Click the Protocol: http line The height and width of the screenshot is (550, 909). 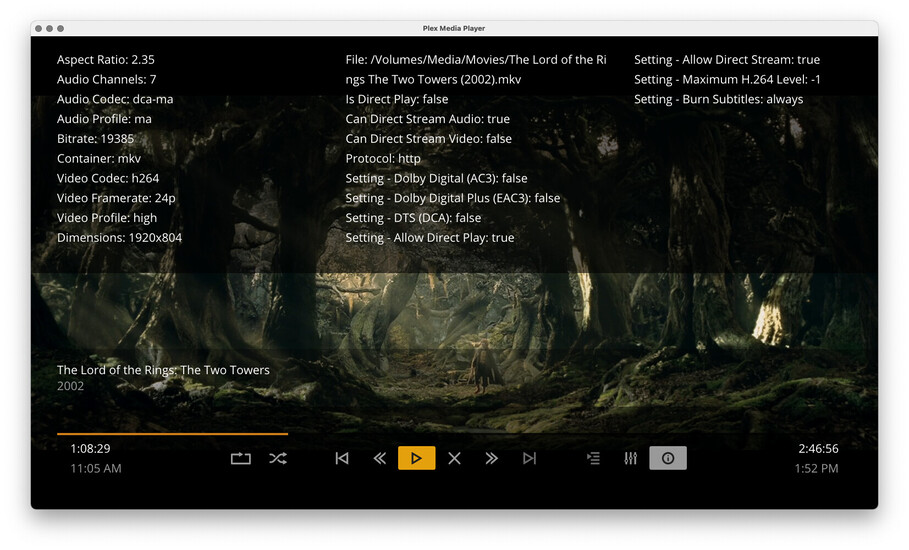[x=383, y=158]
